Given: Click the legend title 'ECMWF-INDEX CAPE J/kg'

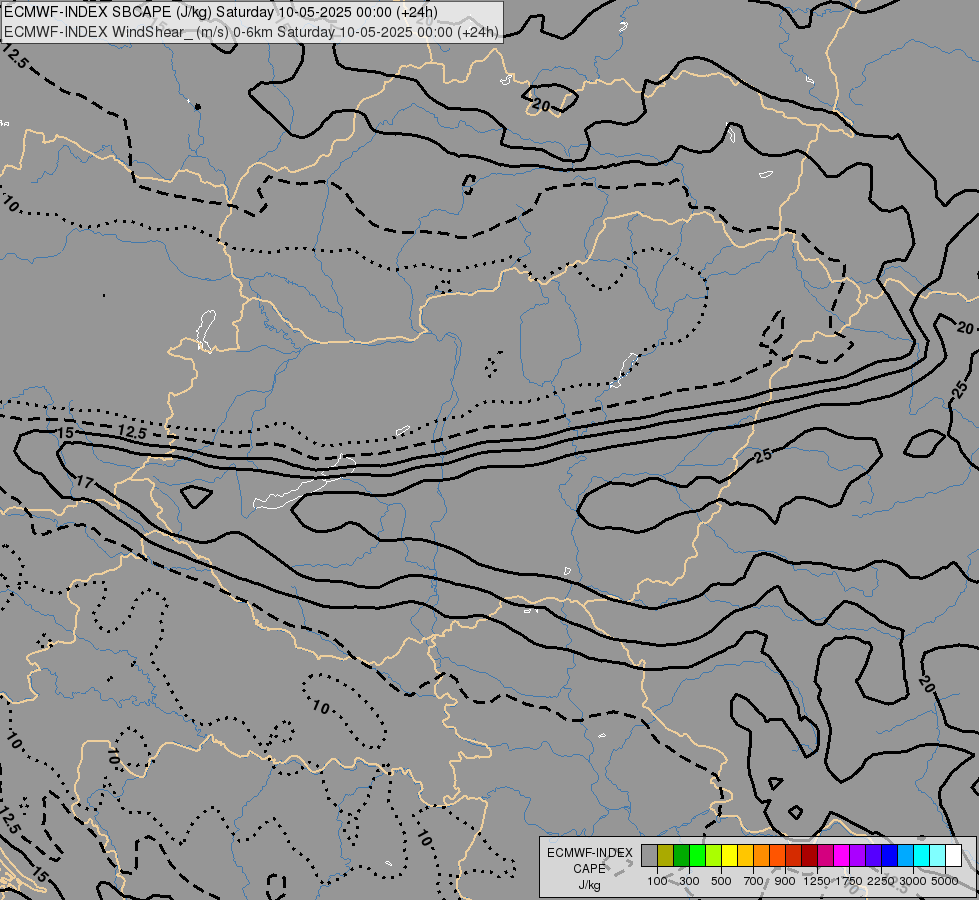Looking at the screenshot, I should click(x=589, y=869).
